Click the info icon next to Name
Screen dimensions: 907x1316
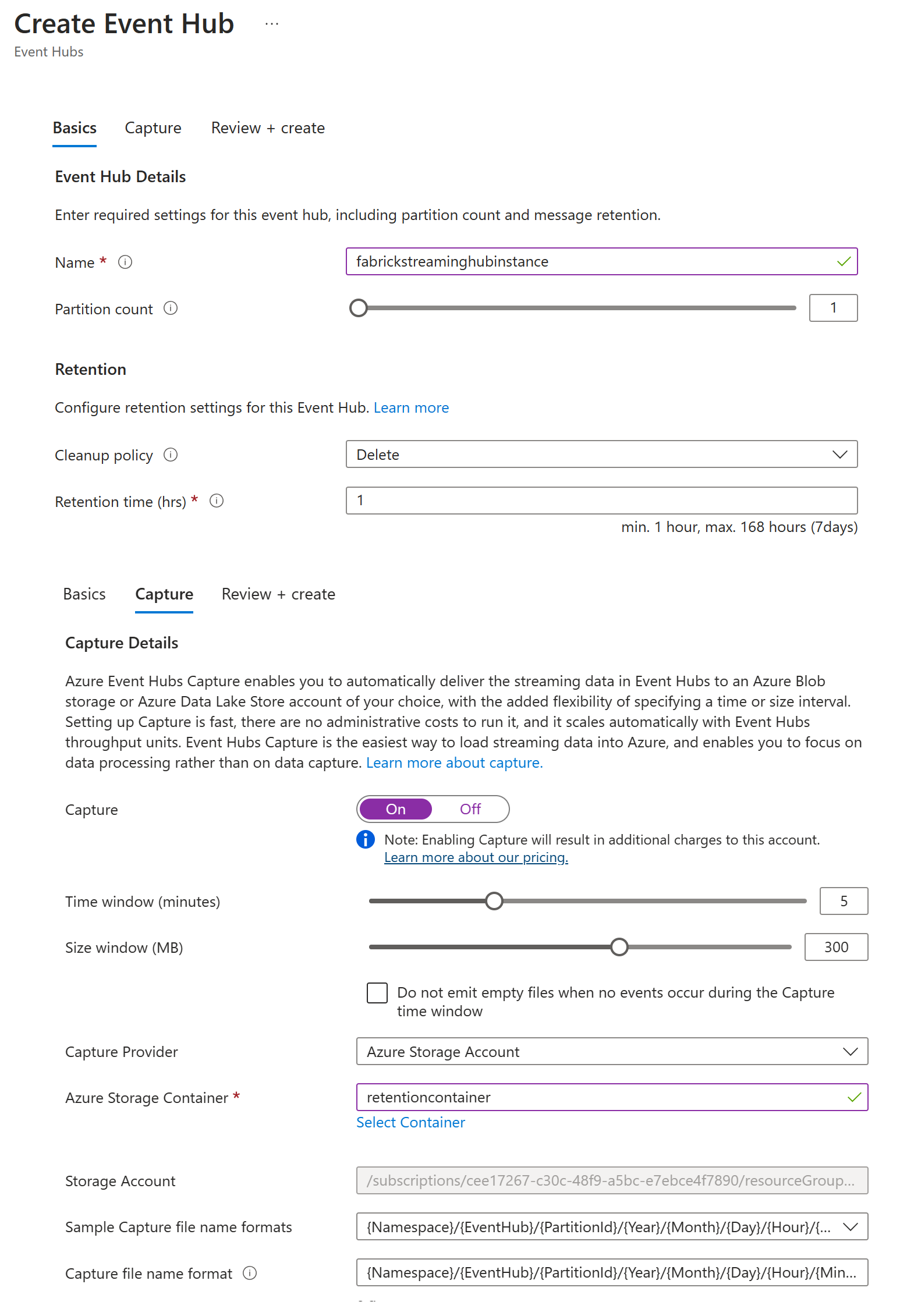point(125,263)
